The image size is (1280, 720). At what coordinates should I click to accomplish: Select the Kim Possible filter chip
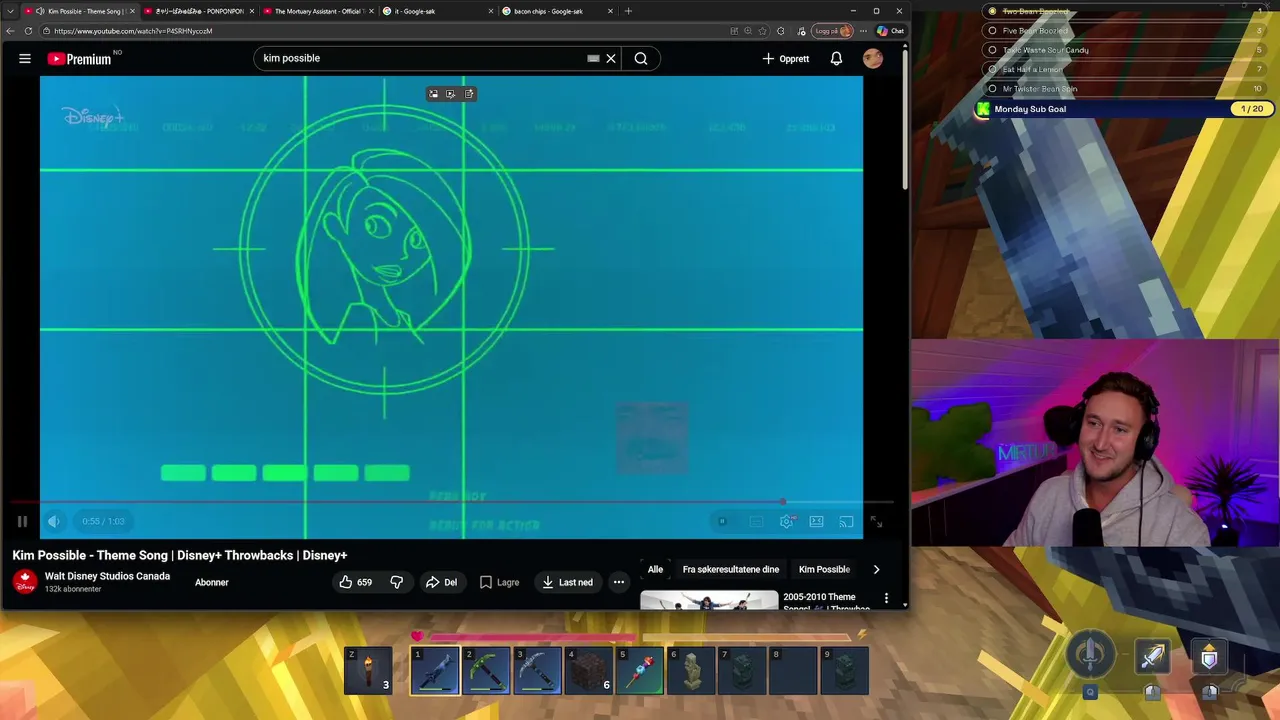coord(824,569)
